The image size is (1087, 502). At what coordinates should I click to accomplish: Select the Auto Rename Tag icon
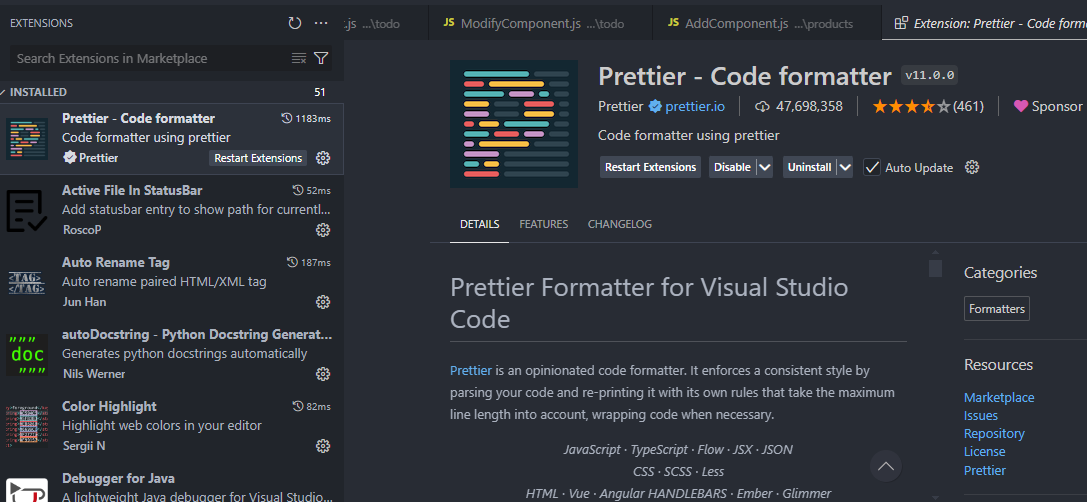[x=27, y=283]
